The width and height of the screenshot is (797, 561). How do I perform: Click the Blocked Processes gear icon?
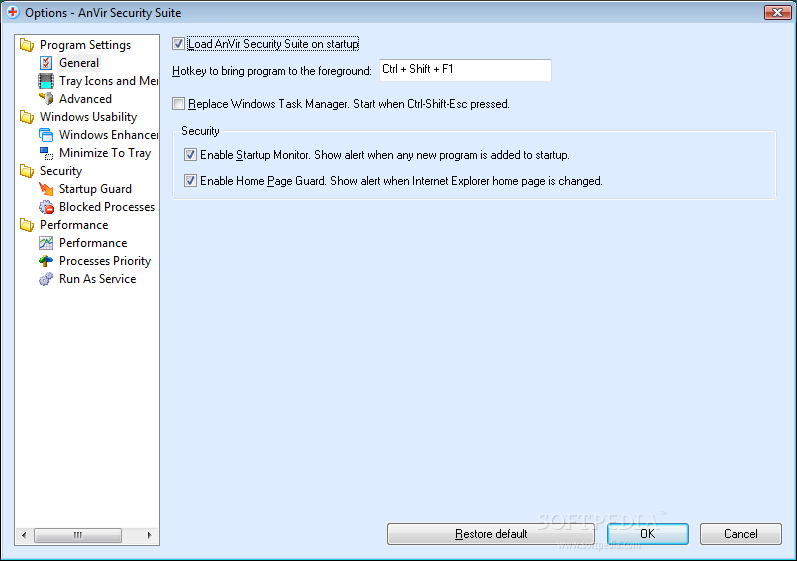[x=46, y=207]
